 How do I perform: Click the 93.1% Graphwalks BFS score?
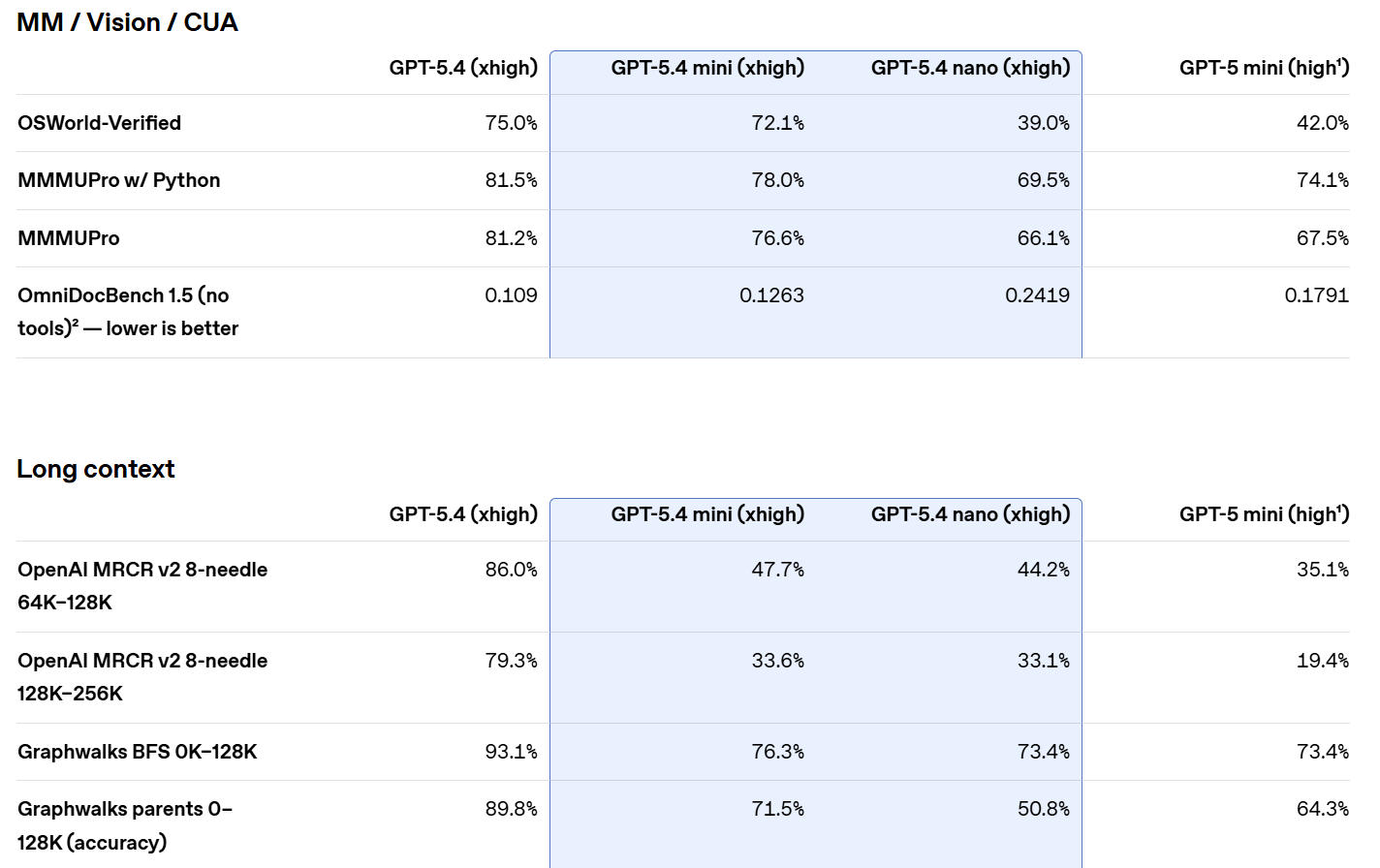tap(511, 752)
